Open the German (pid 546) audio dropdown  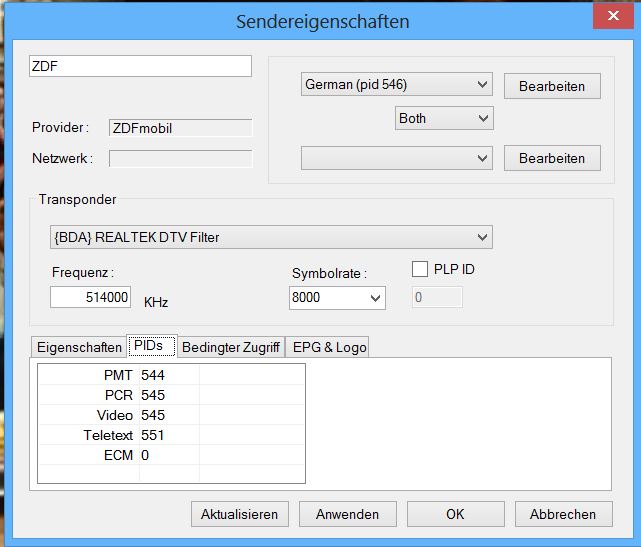click(x=396, y=85)
